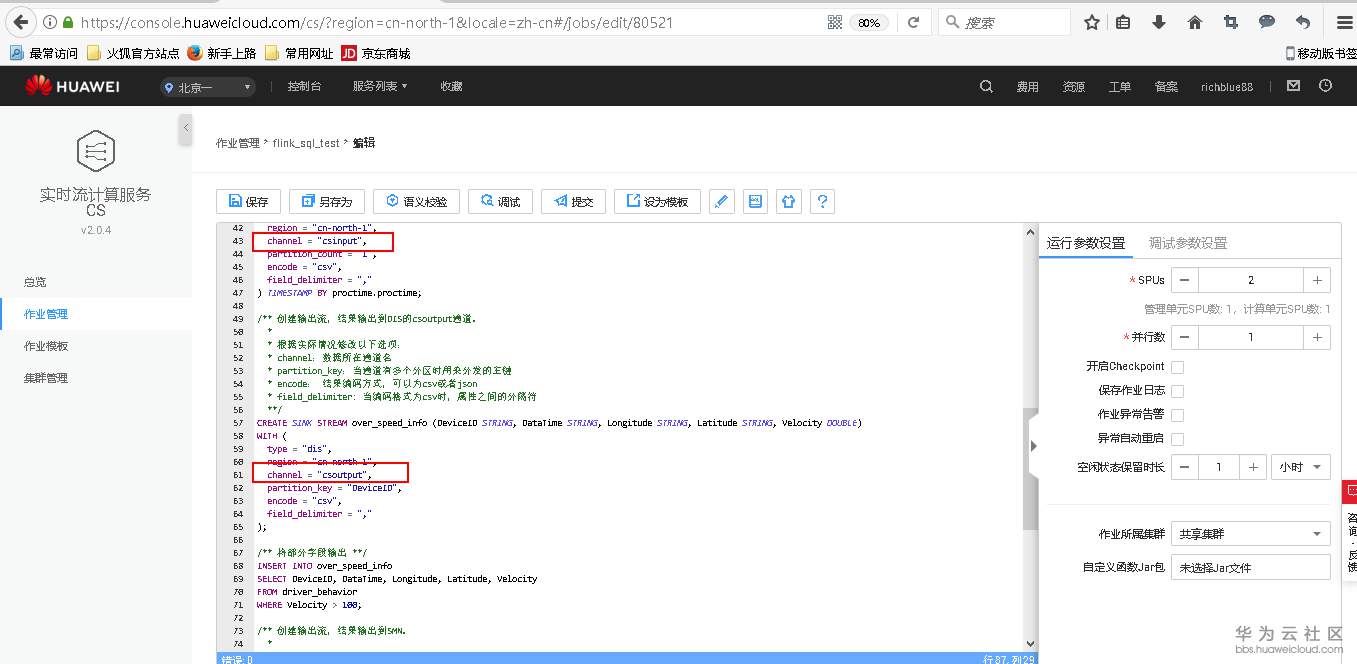
Task: Open the 作业所属集群 共享集群 dropdown
Action: pos(1249,533)
